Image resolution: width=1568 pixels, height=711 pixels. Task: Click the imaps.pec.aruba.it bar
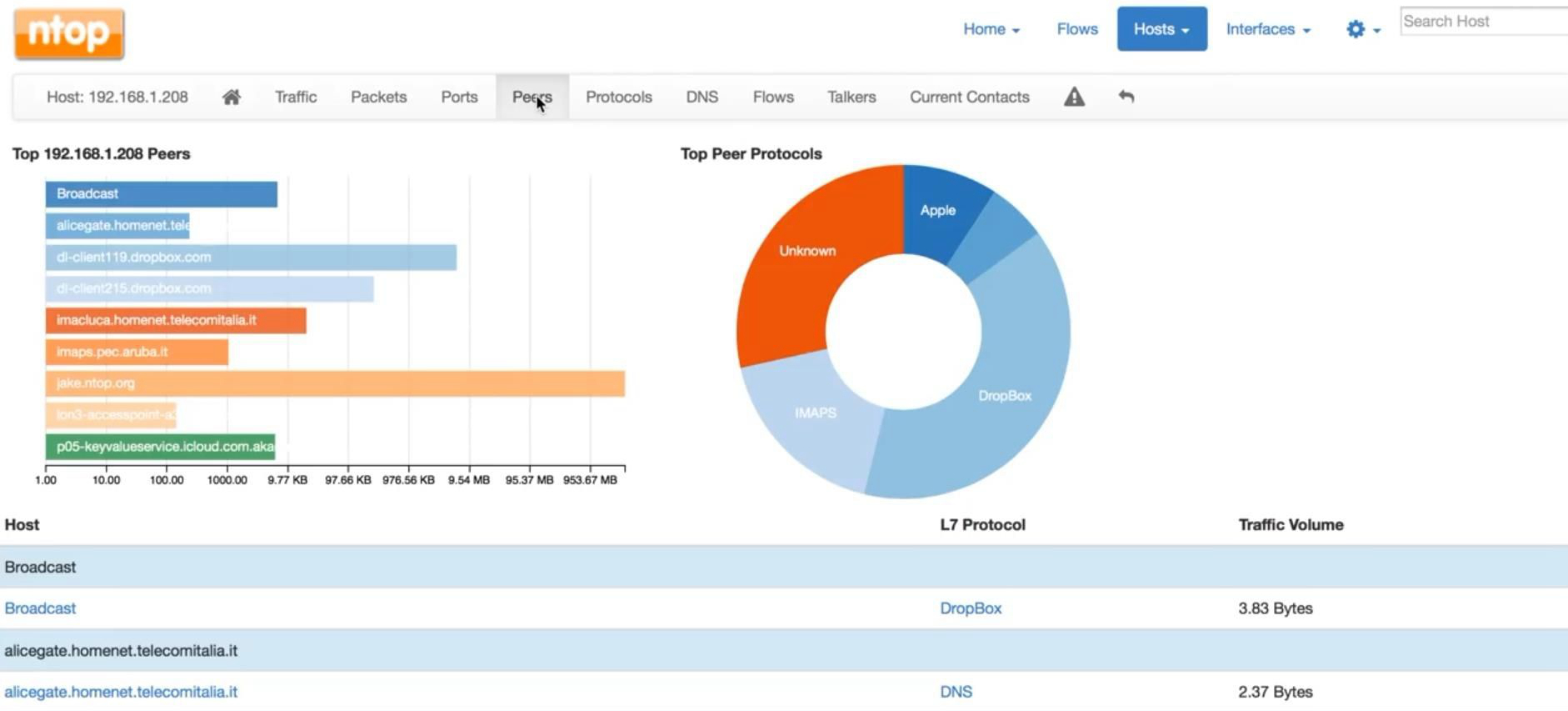point(137,352)
